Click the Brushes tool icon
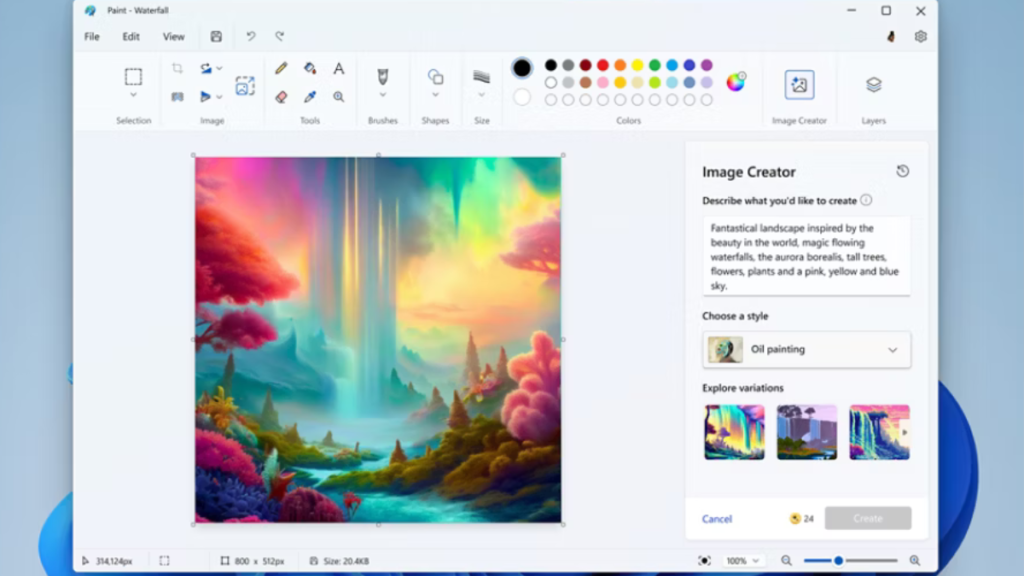The height and width of the screenshot is (576, 1024). [383, 77]
